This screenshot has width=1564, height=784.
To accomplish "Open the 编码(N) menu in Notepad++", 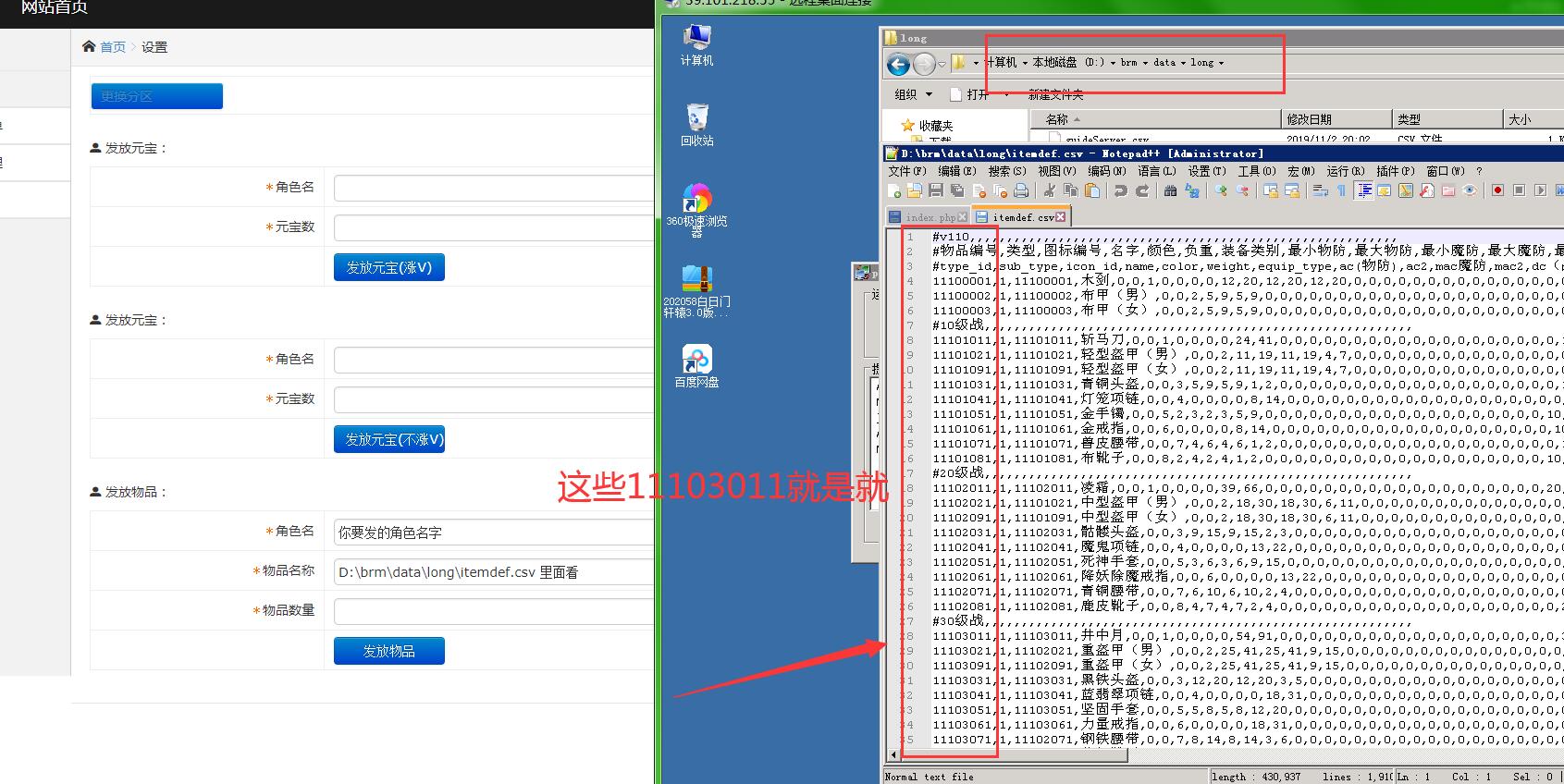I will [x=1106, y=171].
